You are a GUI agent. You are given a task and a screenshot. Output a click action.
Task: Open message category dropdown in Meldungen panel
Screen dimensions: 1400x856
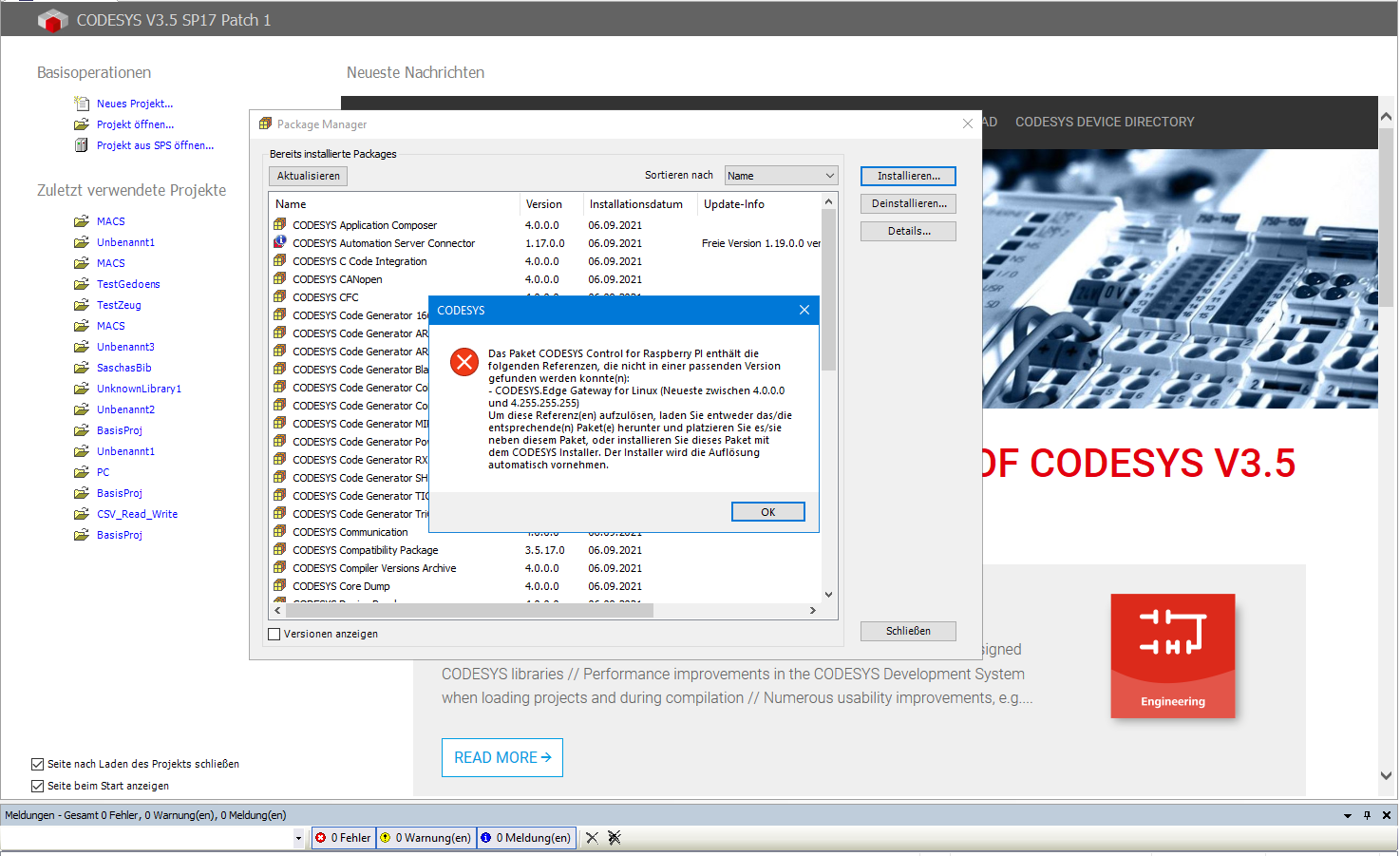[x=298, y=838]
